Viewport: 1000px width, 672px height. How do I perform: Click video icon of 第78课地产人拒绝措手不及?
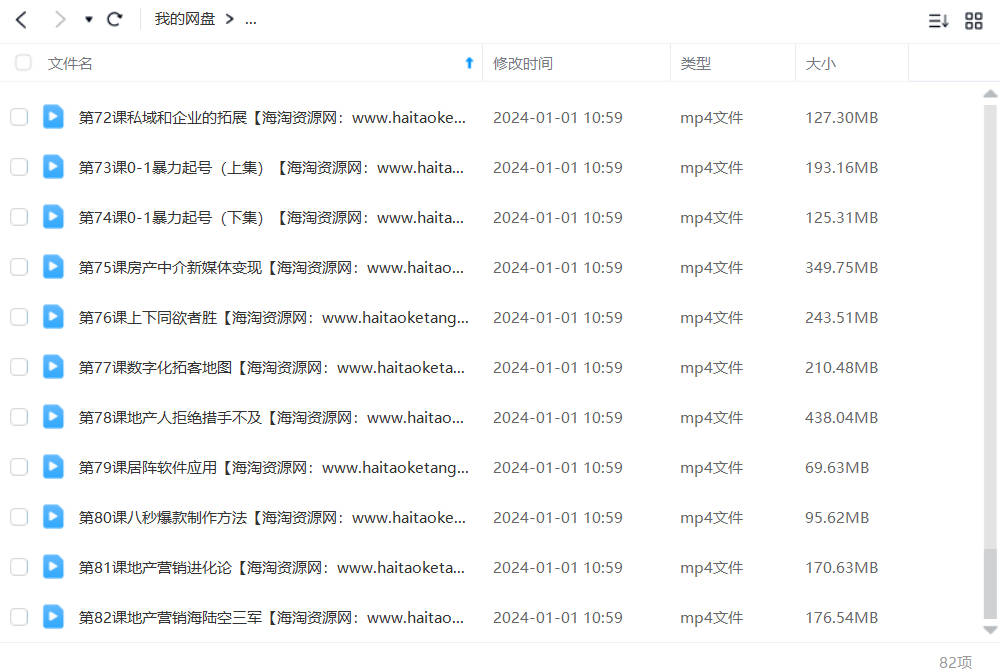(53, 417)
